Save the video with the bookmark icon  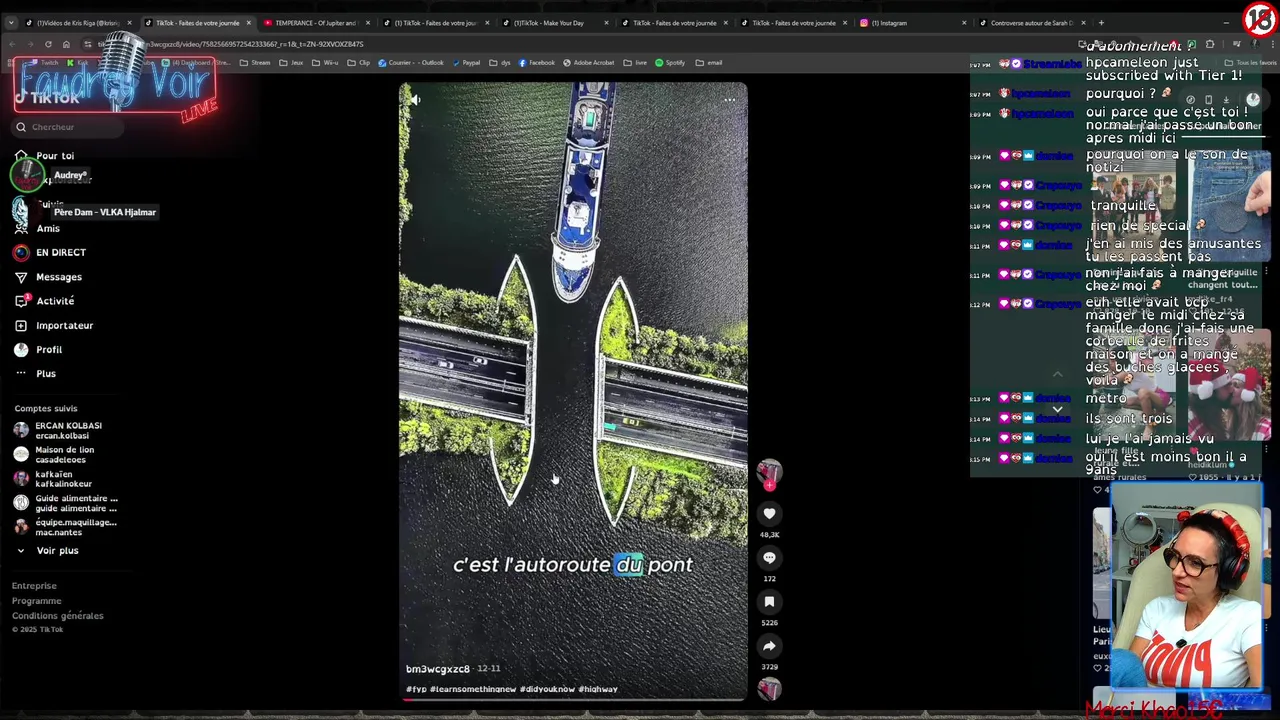[769, 601]
